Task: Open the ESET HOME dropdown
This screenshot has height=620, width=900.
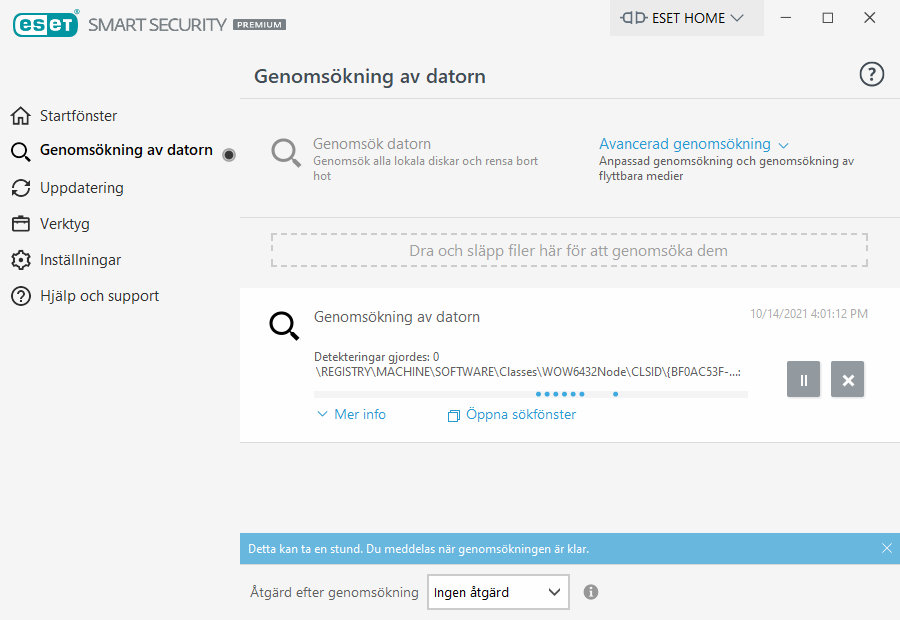Action: pyautogui.click(x=686, y=18)
